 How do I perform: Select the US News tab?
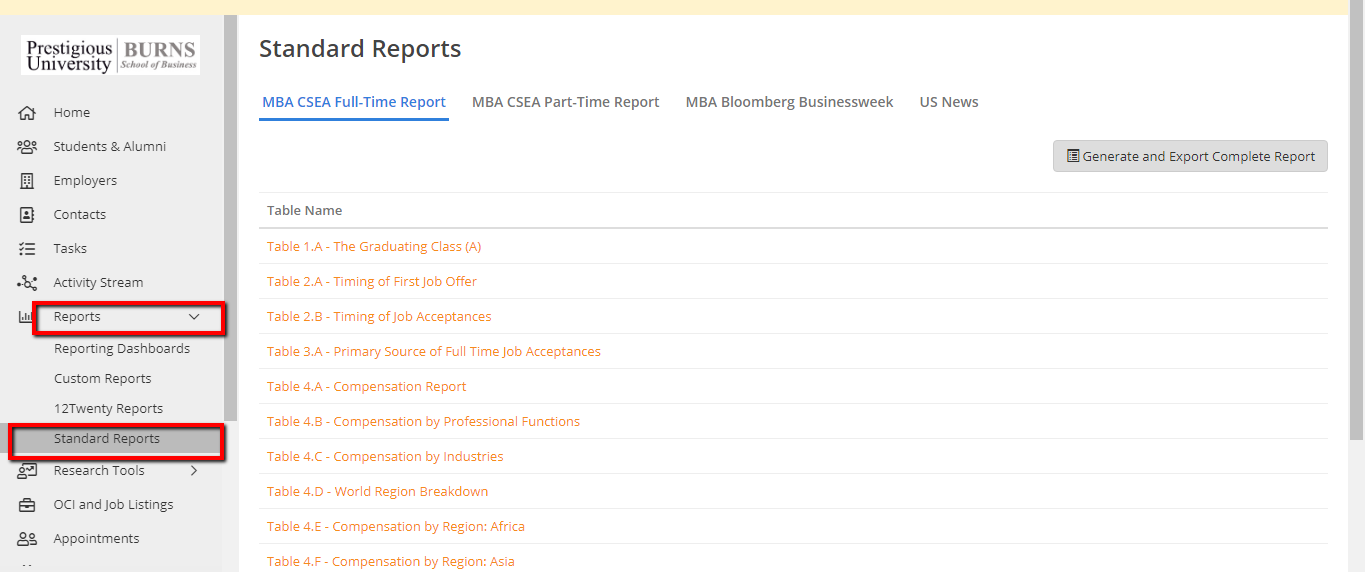click(x=948, y=102)
